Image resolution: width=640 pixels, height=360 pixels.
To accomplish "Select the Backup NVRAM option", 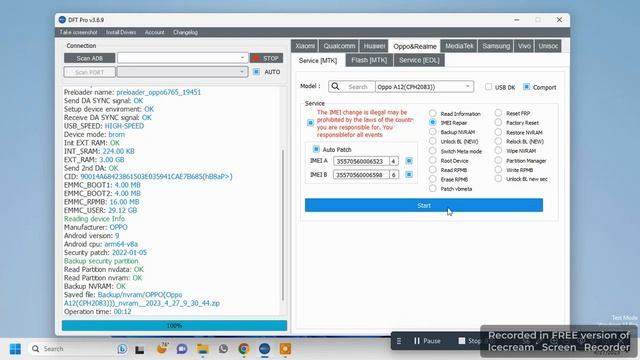I will tap(433, 132).
